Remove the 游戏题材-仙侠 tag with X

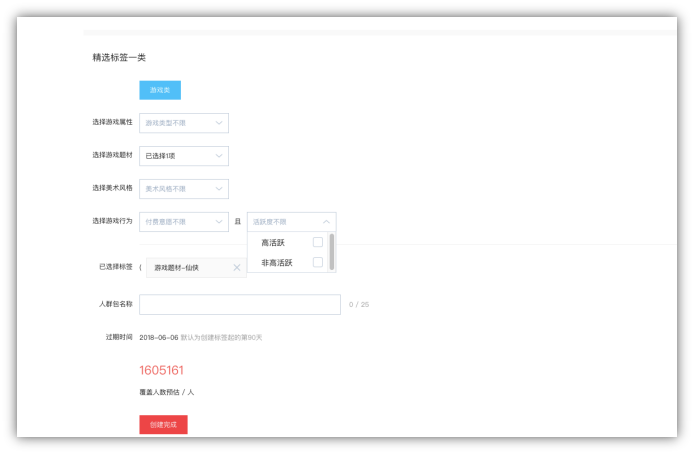(236, 267)
